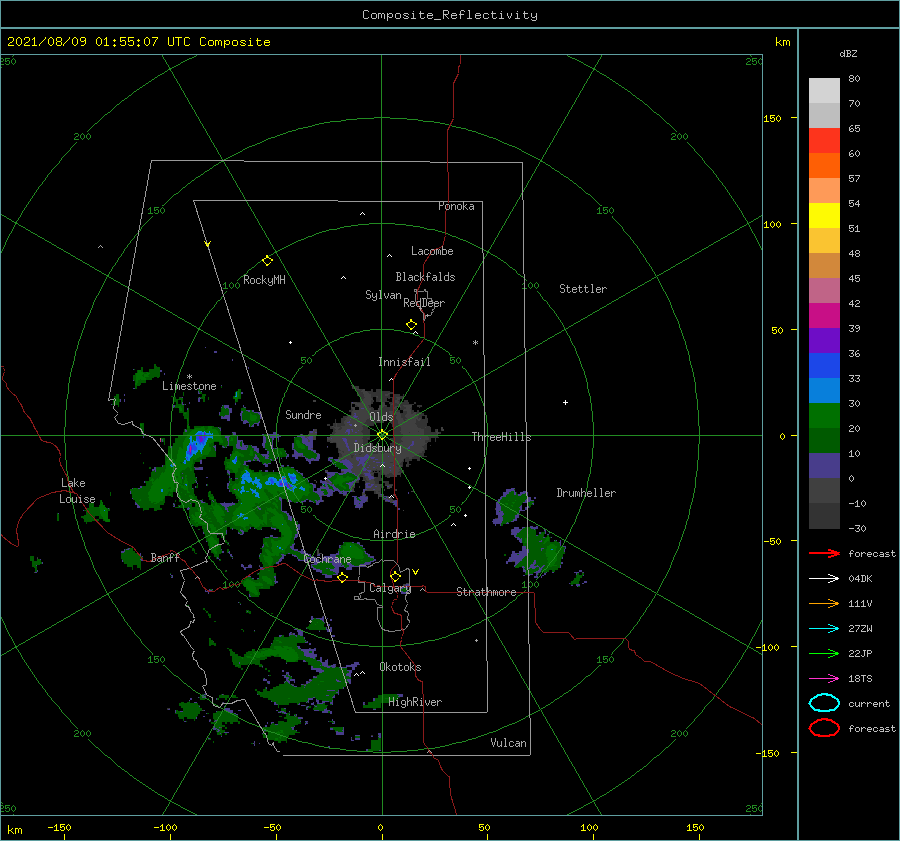Click the orange 111V arrow in legend
This screenshot has height=841, width=900.
pos(824,603)
